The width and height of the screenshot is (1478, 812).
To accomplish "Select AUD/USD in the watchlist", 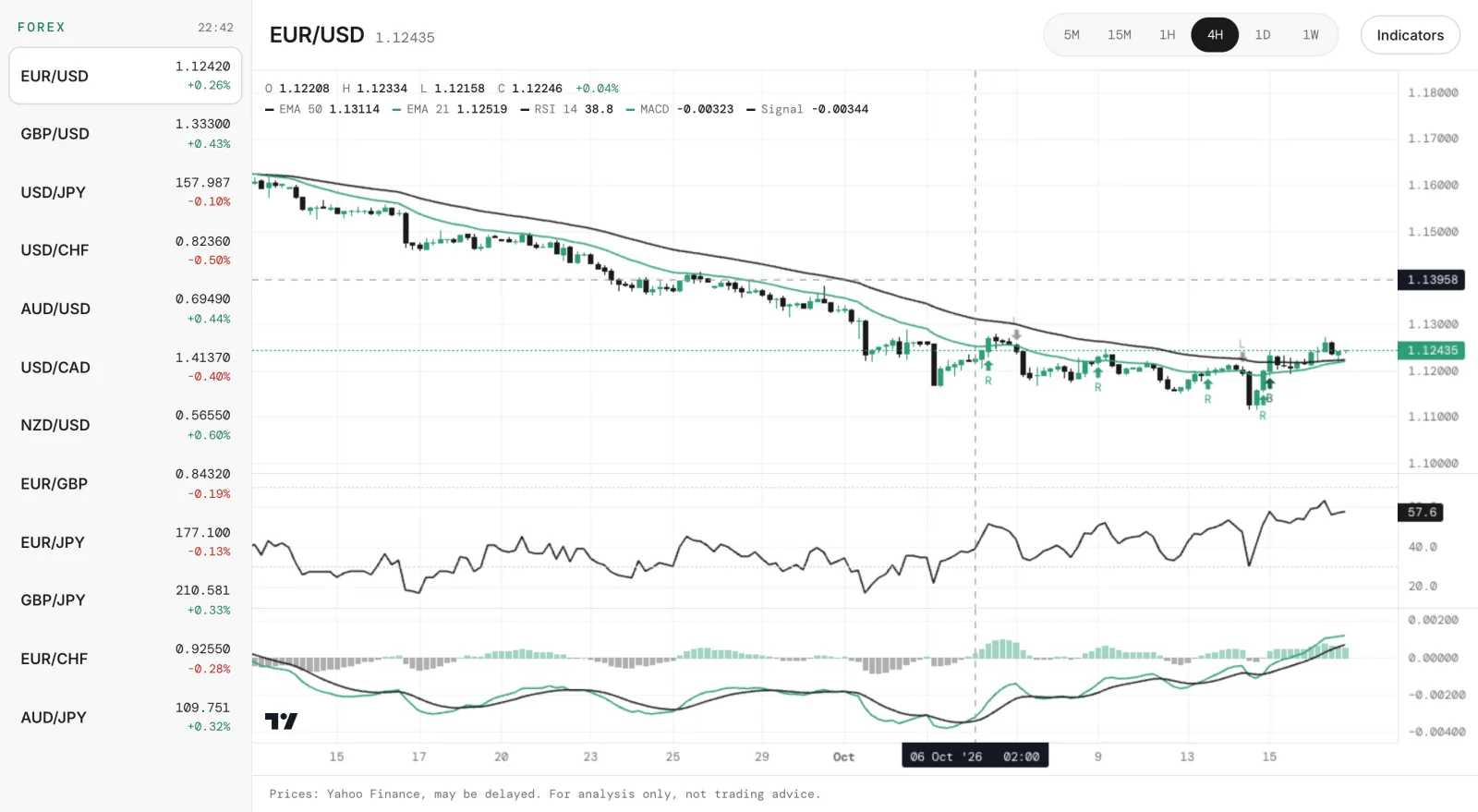I will pos(126,309).
